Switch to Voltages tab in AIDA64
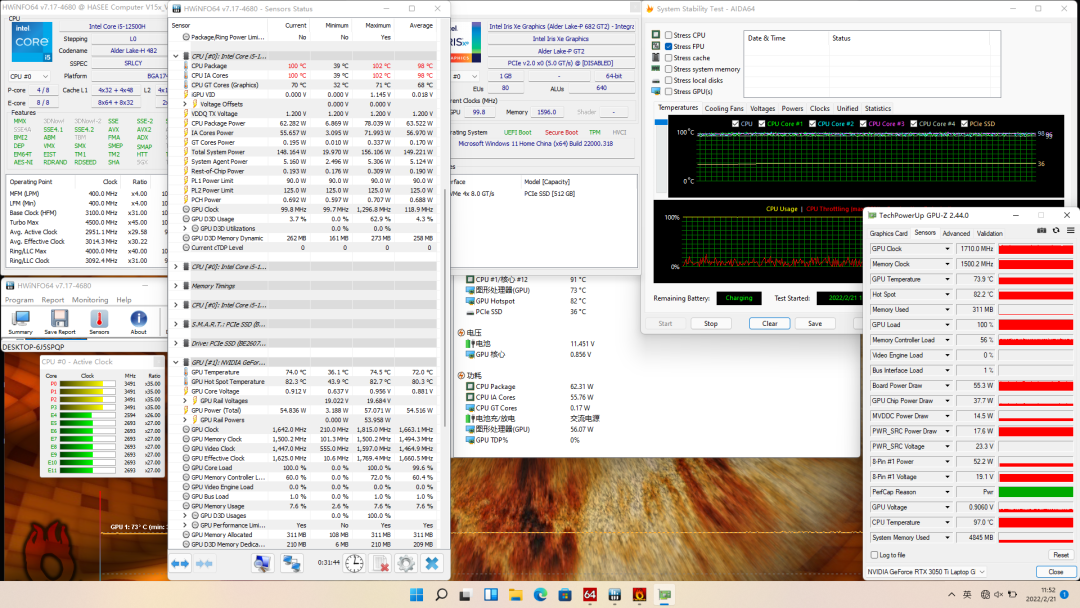The image size is (1080, 608). 762,109
